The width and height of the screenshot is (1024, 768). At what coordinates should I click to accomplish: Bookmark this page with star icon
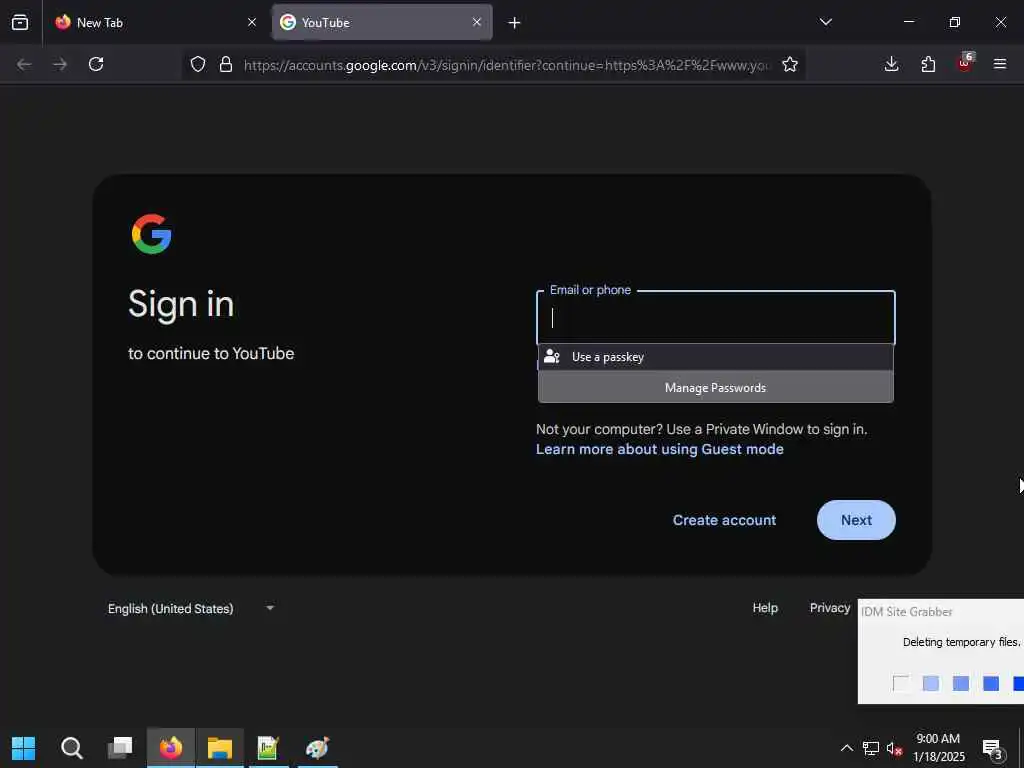coord(790,64)
